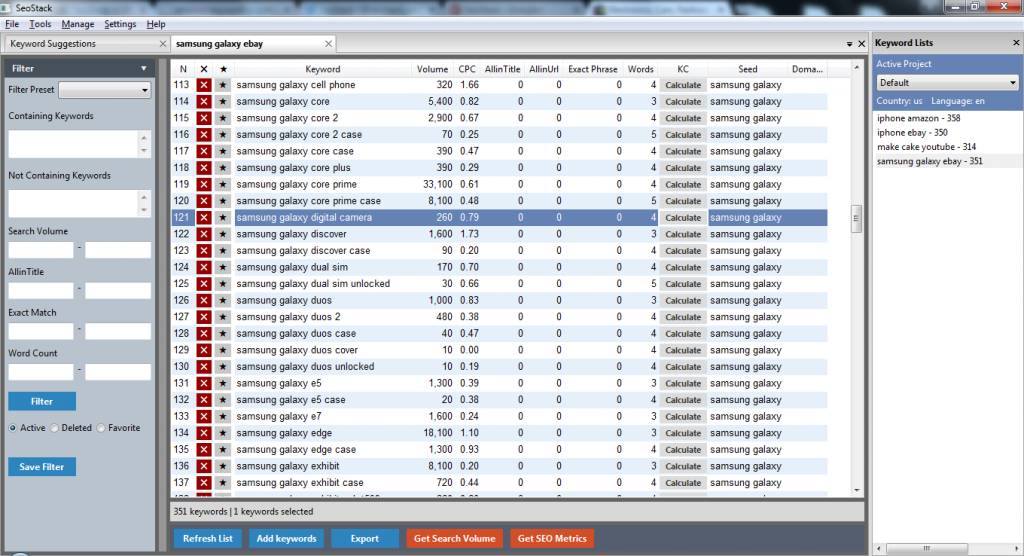
Task: Star 'samsung galaxy e5' keyword
Action: (223, 383)
